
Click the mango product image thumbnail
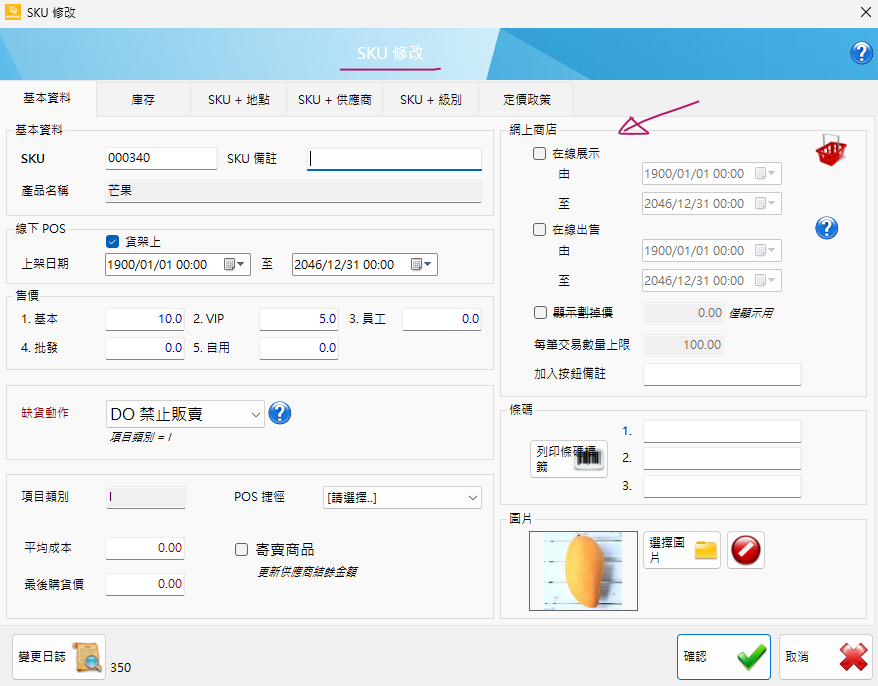pyautogui.click(x=583, y=571)
